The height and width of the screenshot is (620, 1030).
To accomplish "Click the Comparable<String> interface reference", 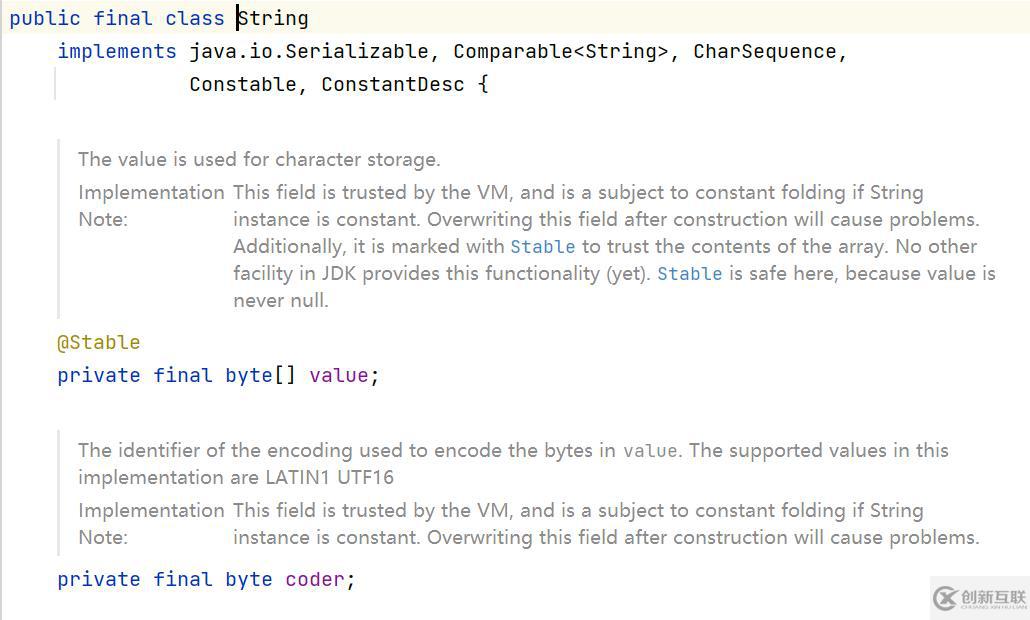I will 560,52.
